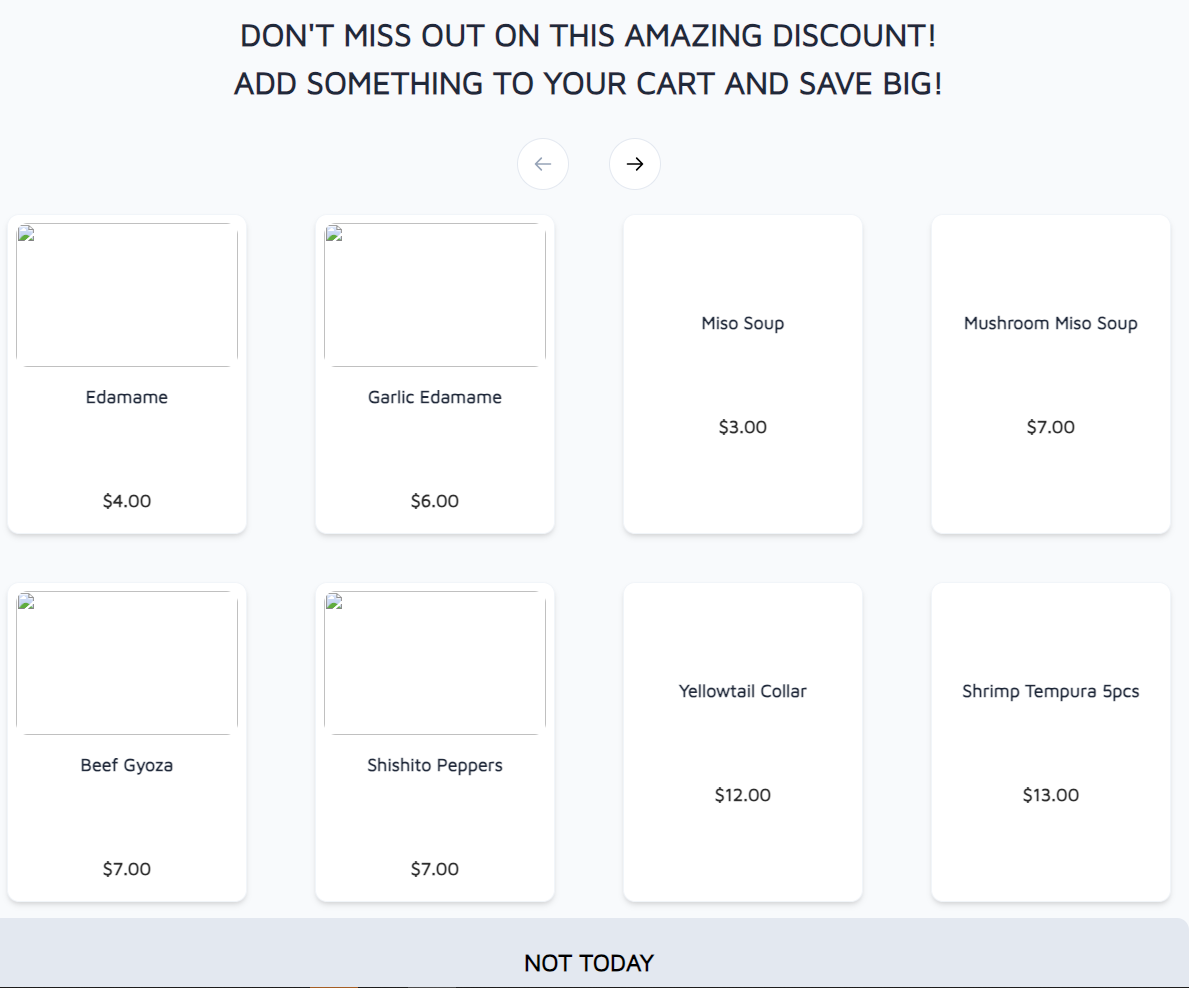Click the Edamame product image
This screenshot has width=1189, height=988.
tap(127, 295)
